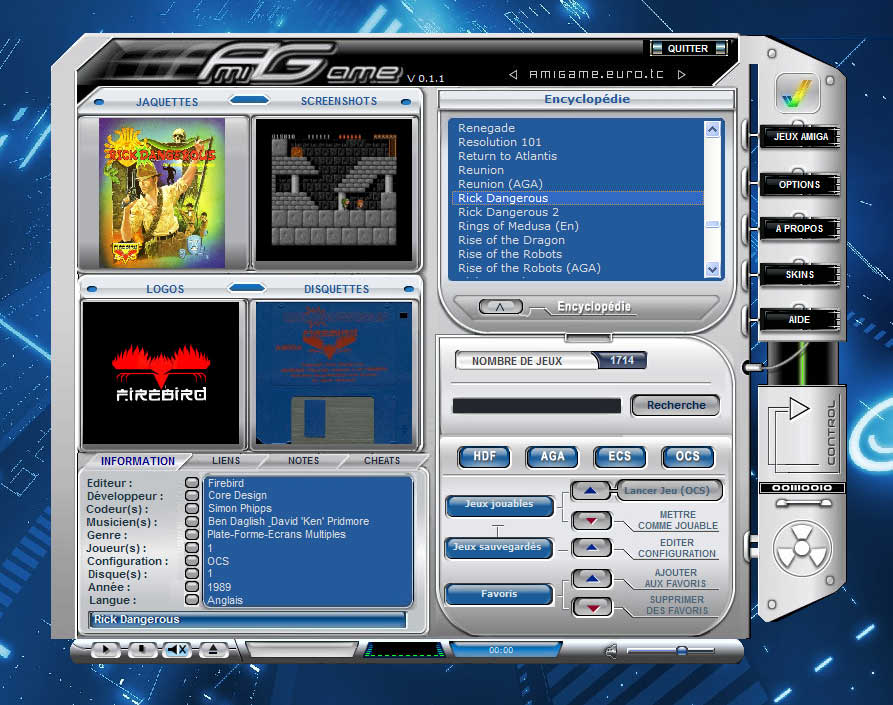Toggle the checkbox next to Musicien(s)

pyautogui.click(x=192, y=522)
